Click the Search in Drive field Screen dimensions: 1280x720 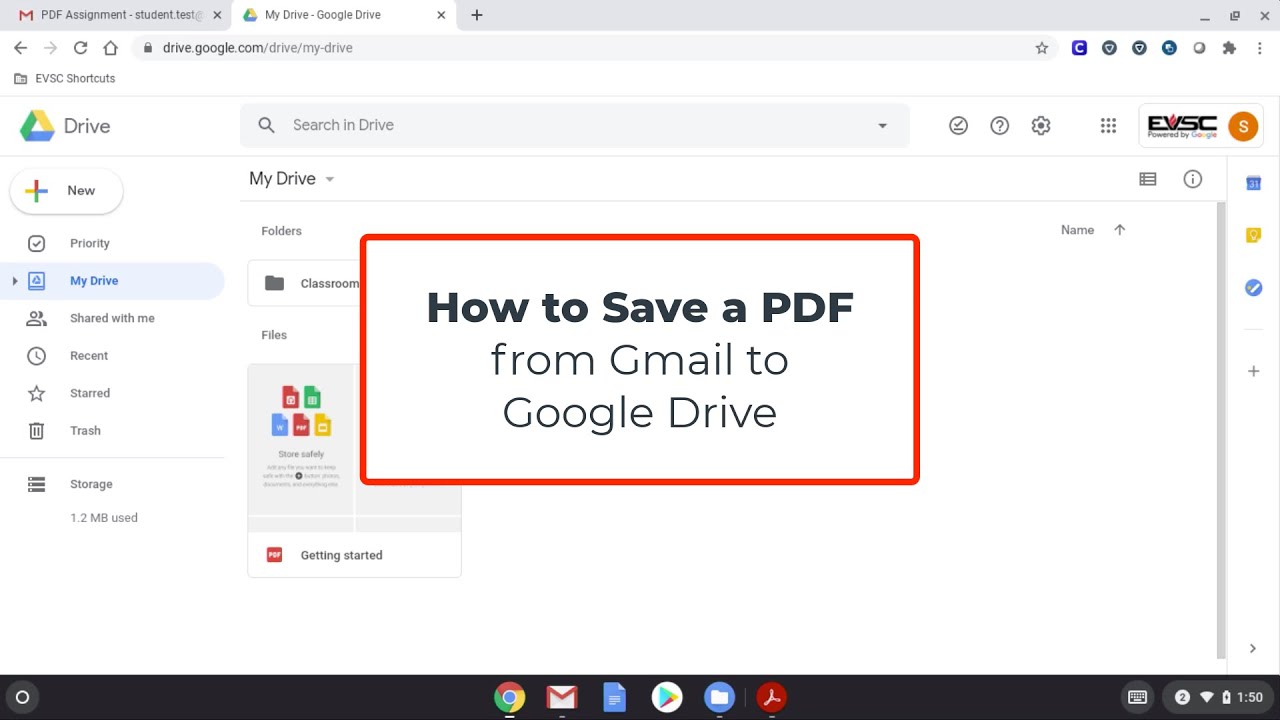click(x=575, y=125)
